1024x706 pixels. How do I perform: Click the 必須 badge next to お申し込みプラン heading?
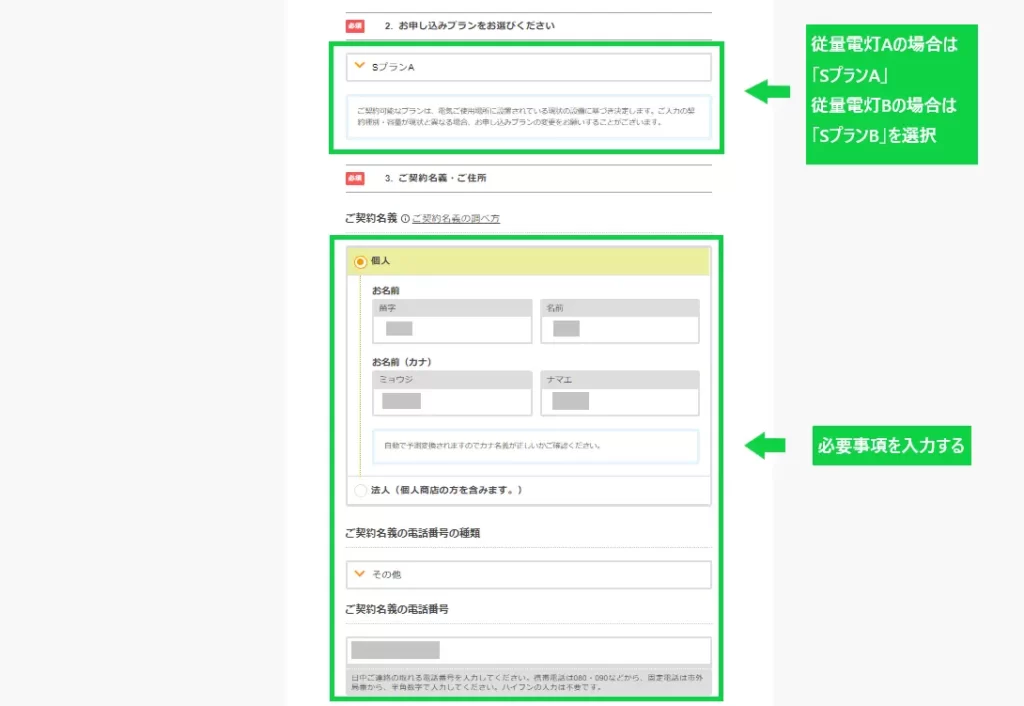(355, 26)
